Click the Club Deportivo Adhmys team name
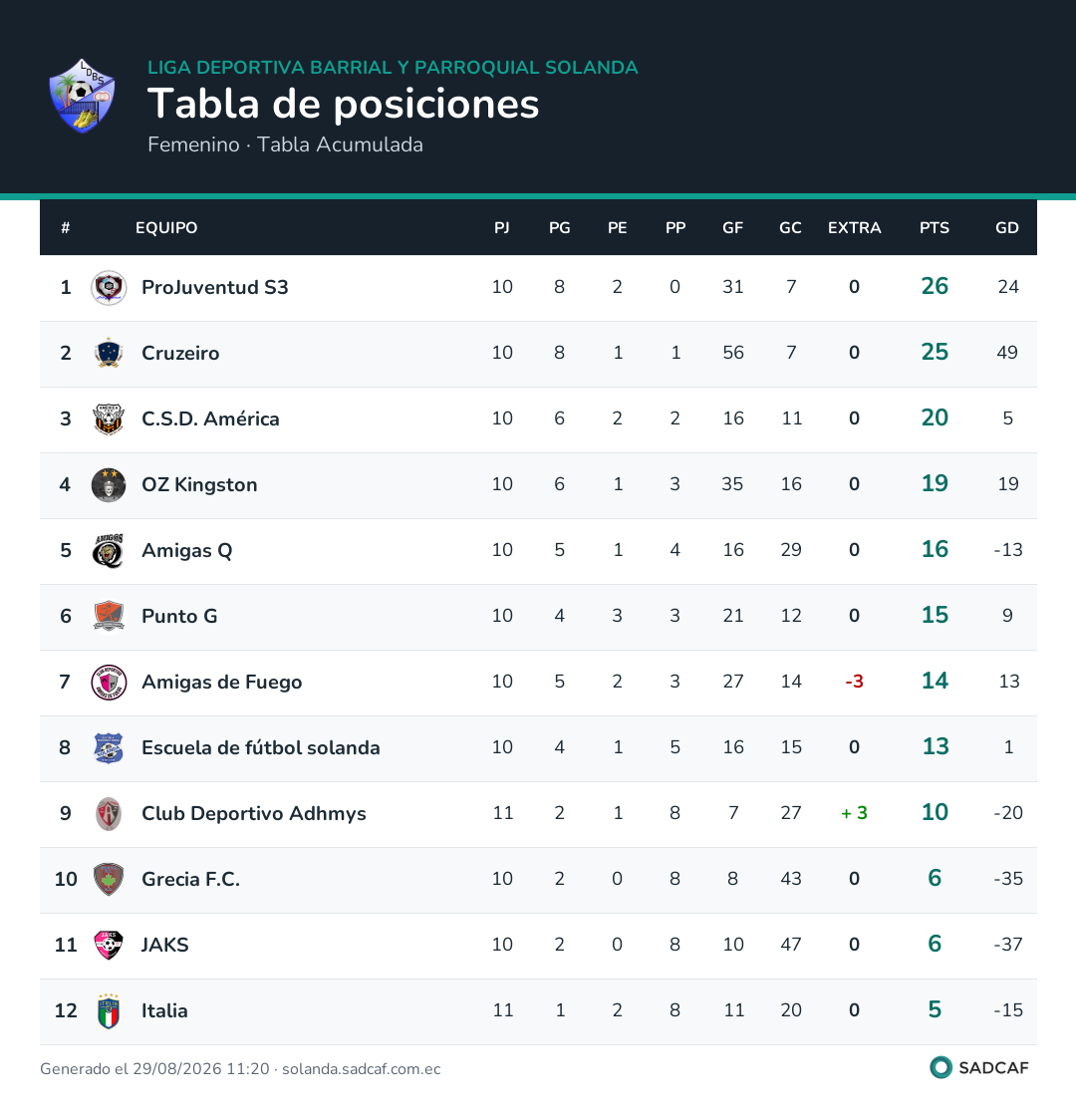 coord(253,813)
